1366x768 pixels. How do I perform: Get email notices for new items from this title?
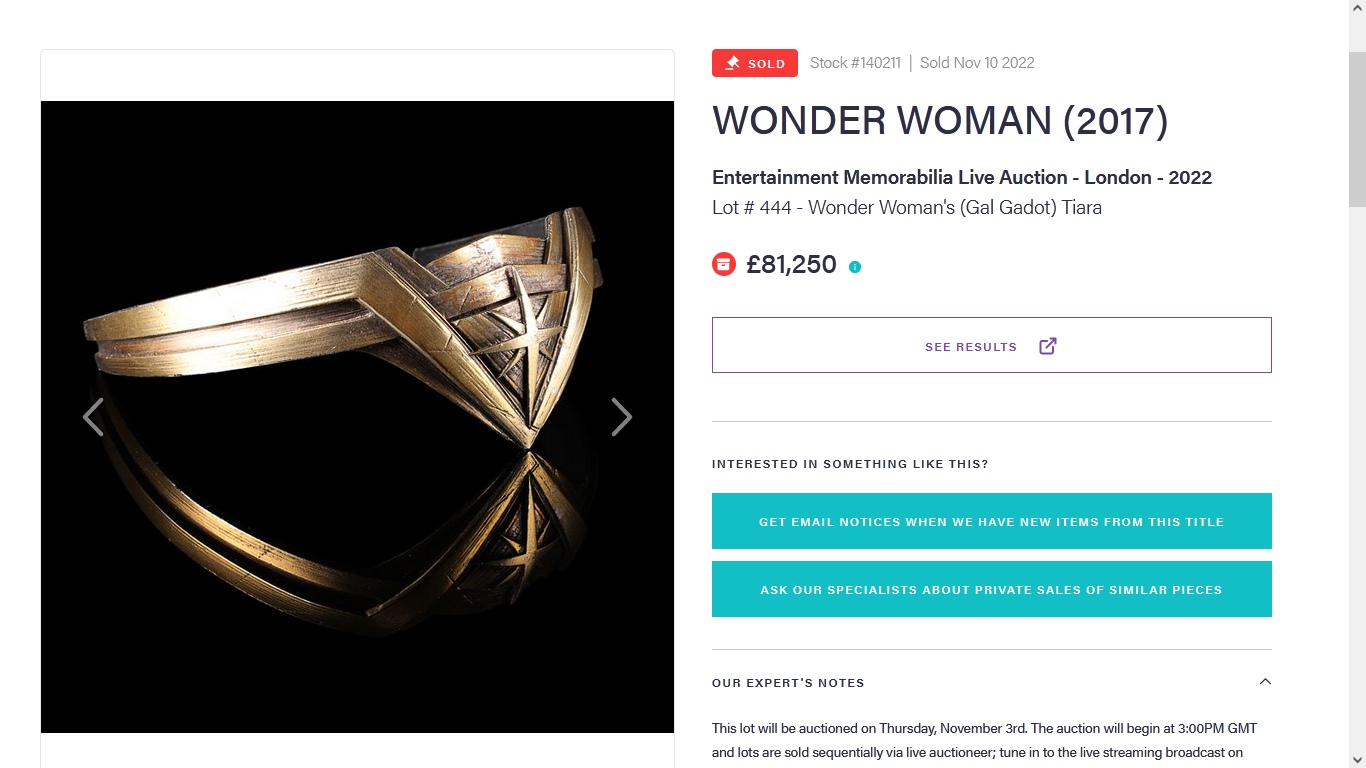coord(991,521)
